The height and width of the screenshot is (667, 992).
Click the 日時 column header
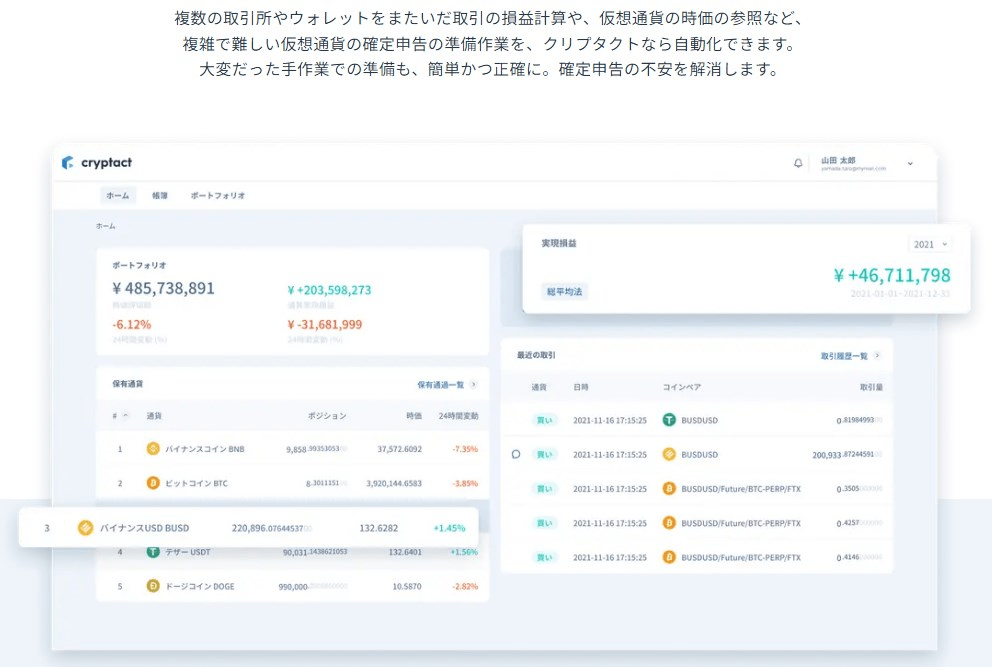click(581, 387)
